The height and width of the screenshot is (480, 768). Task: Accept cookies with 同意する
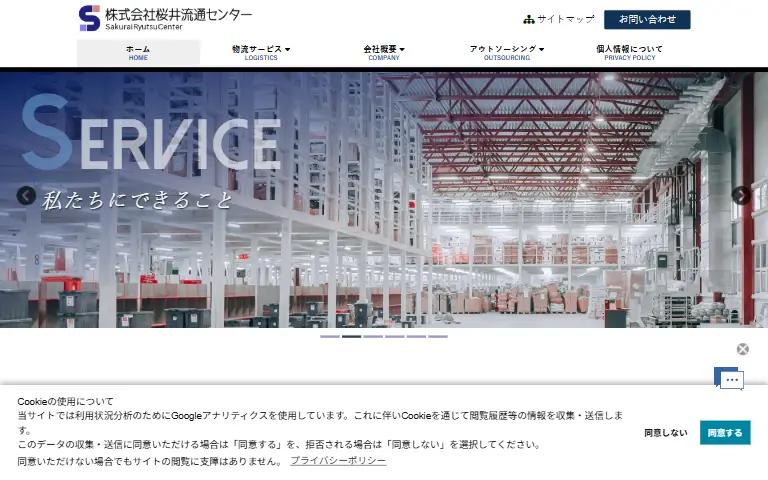[x=725, y=432]
